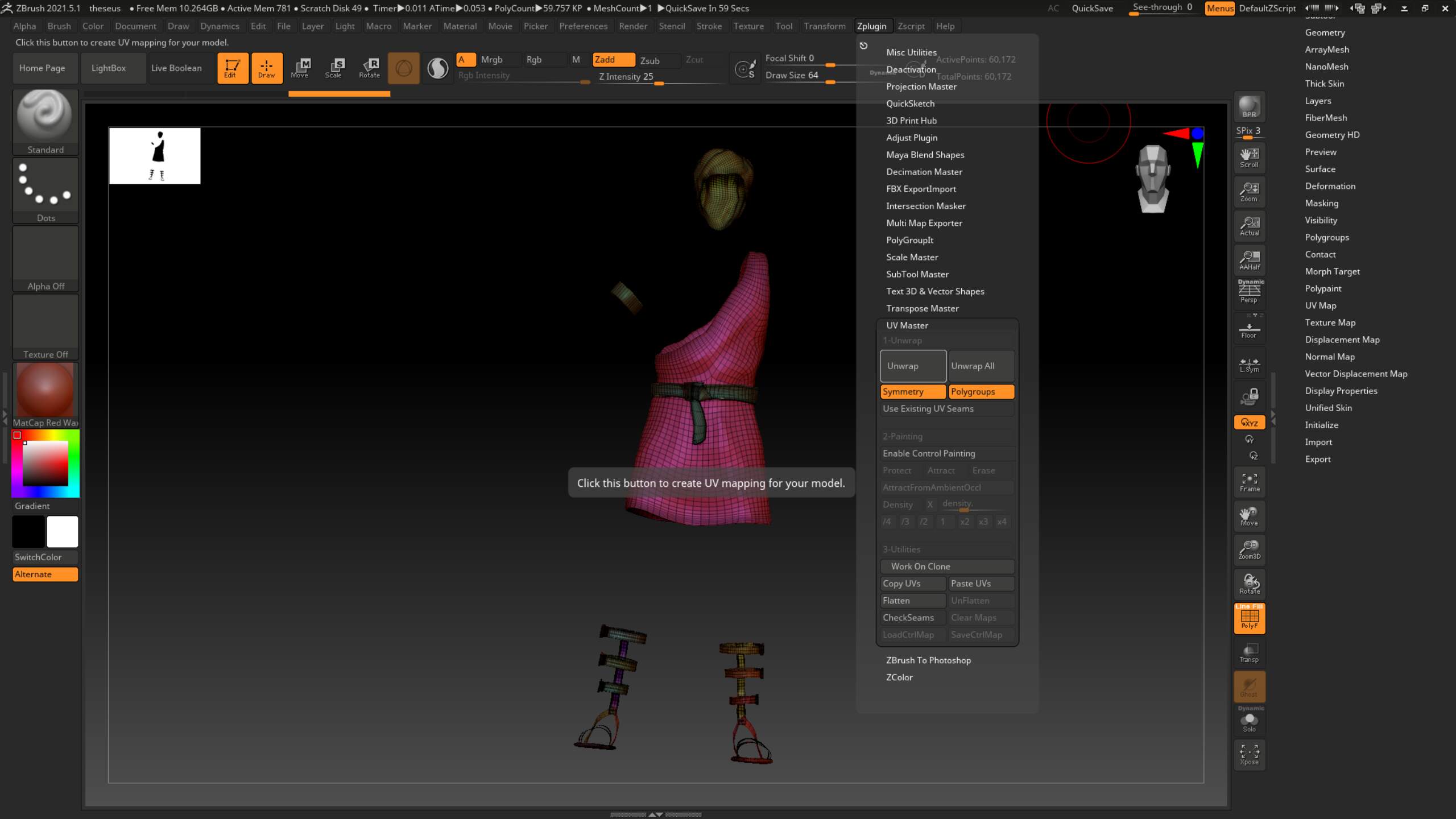Click the Scroll canvas icon
Screen dimensions: 1456x819
click(1250, 158)
